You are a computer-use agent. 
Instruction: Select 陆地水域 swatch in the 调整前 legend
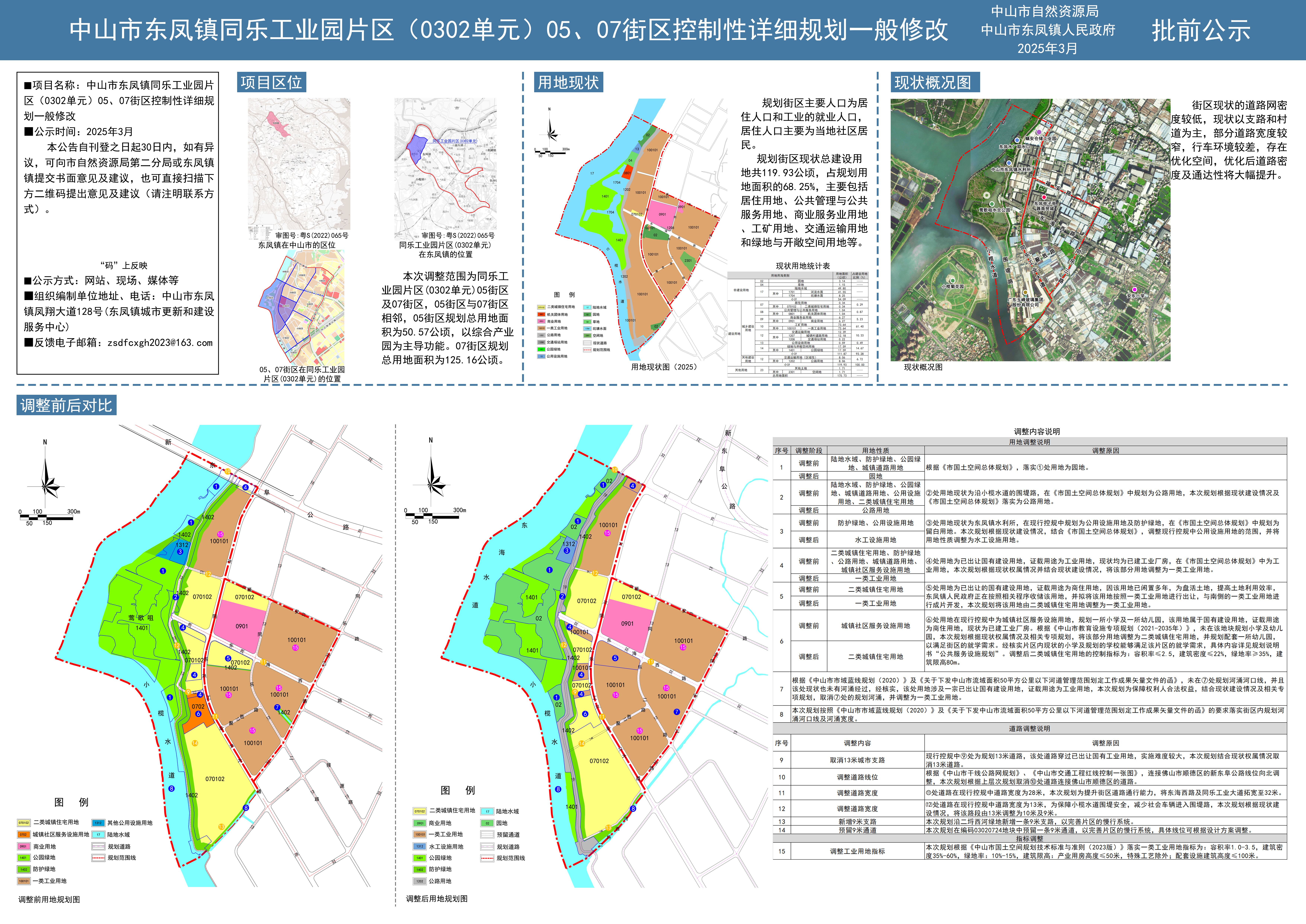98,835
